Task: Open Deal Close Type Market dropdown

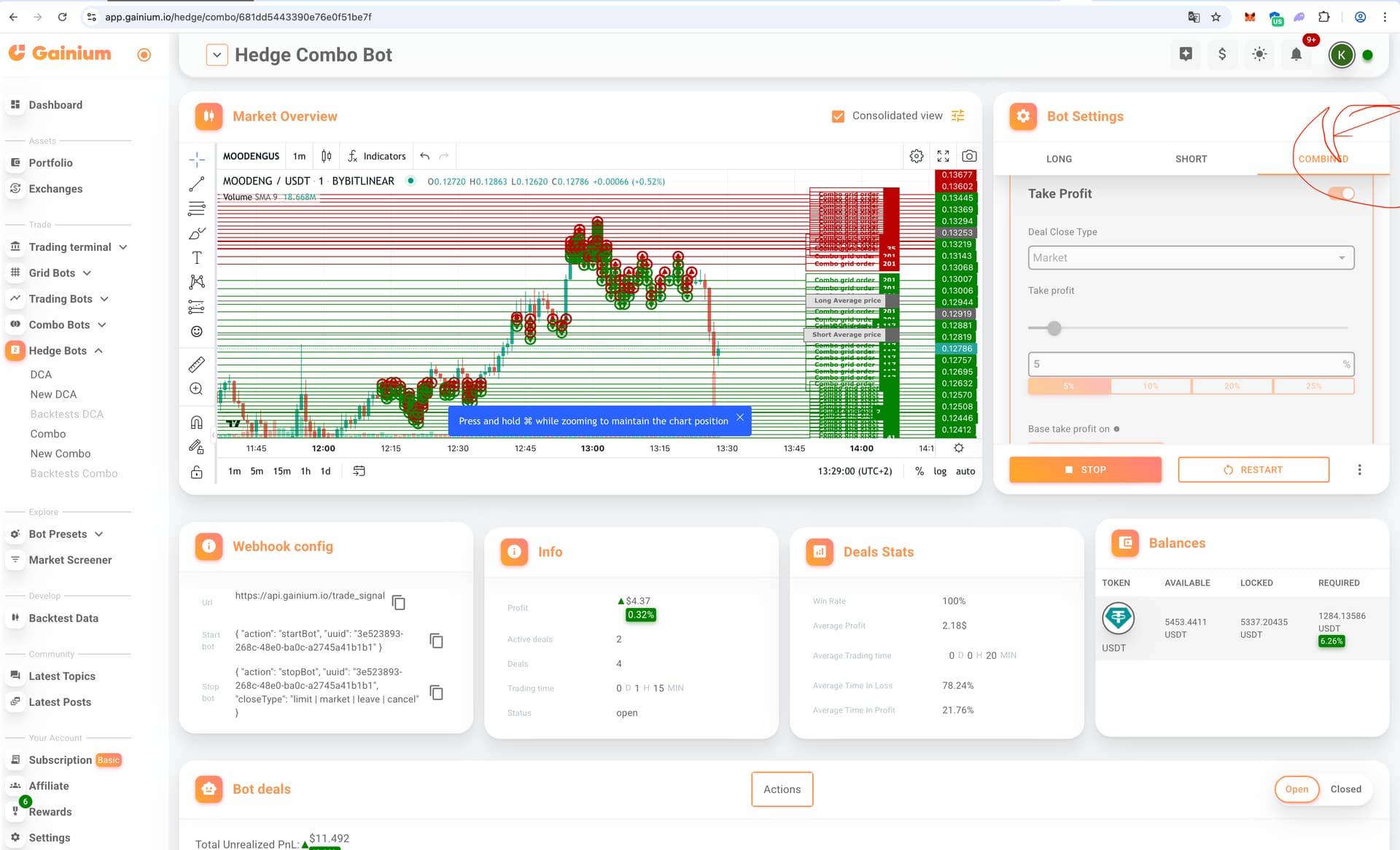Action: tap(1191, 257)
